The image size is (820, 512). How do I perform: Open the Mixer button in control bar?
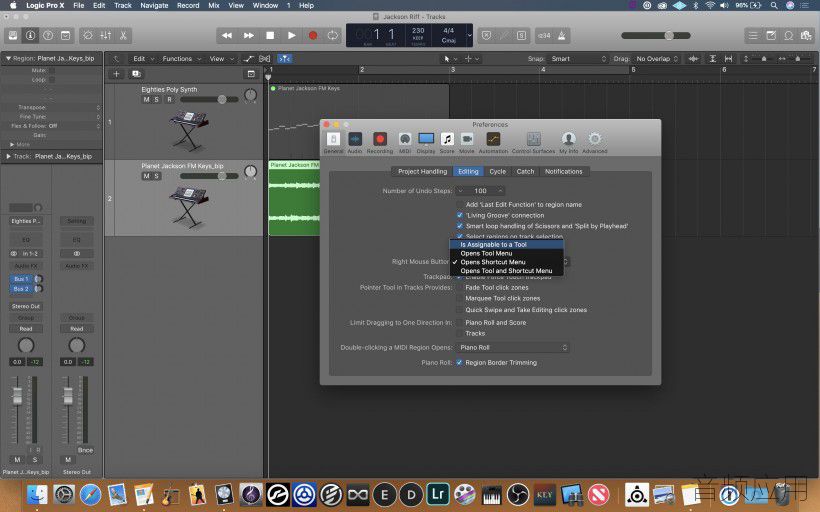coord(106,36)
